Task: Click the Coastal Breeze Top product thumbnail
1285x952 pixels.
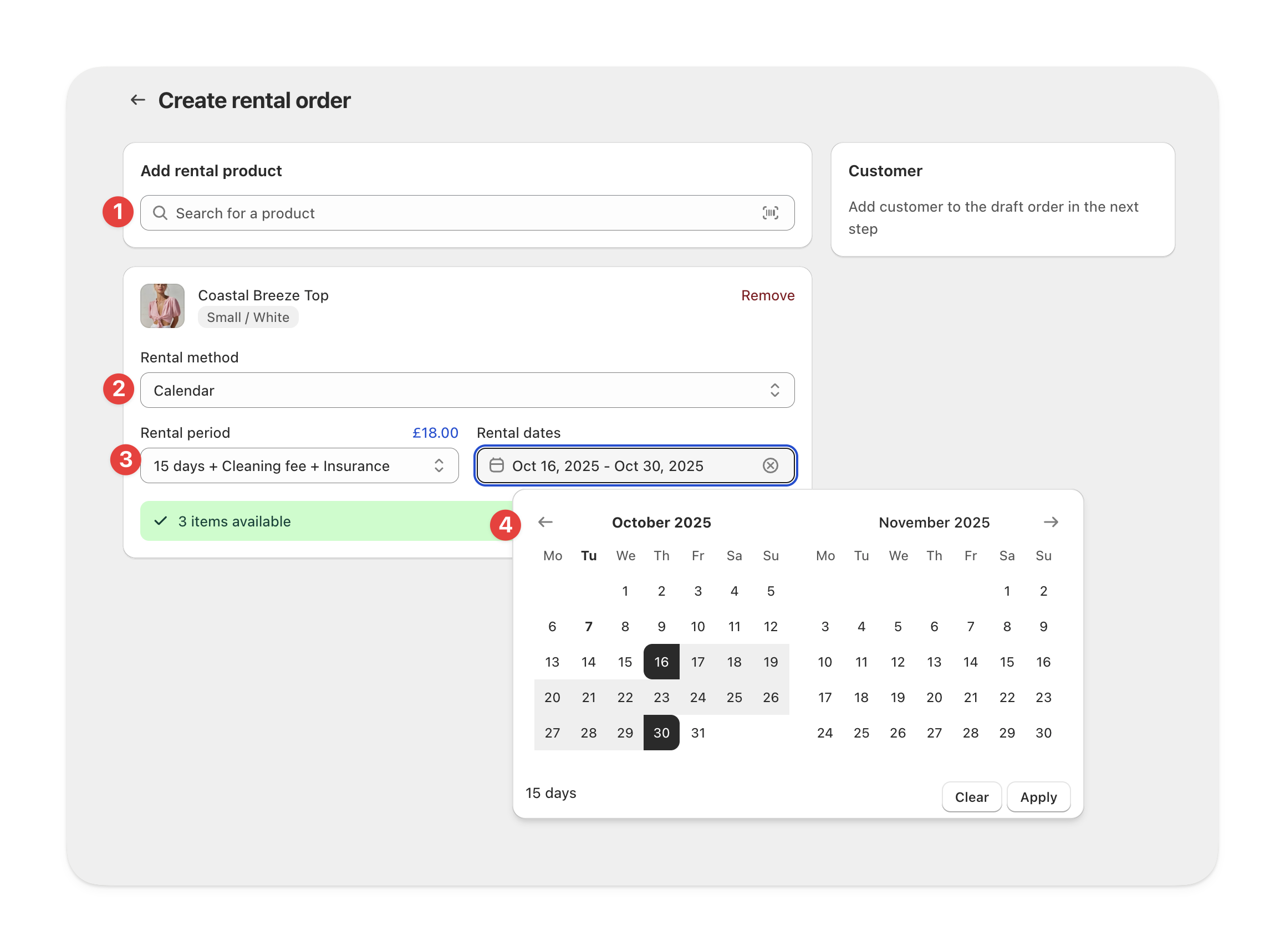Action: pos(162,306)
